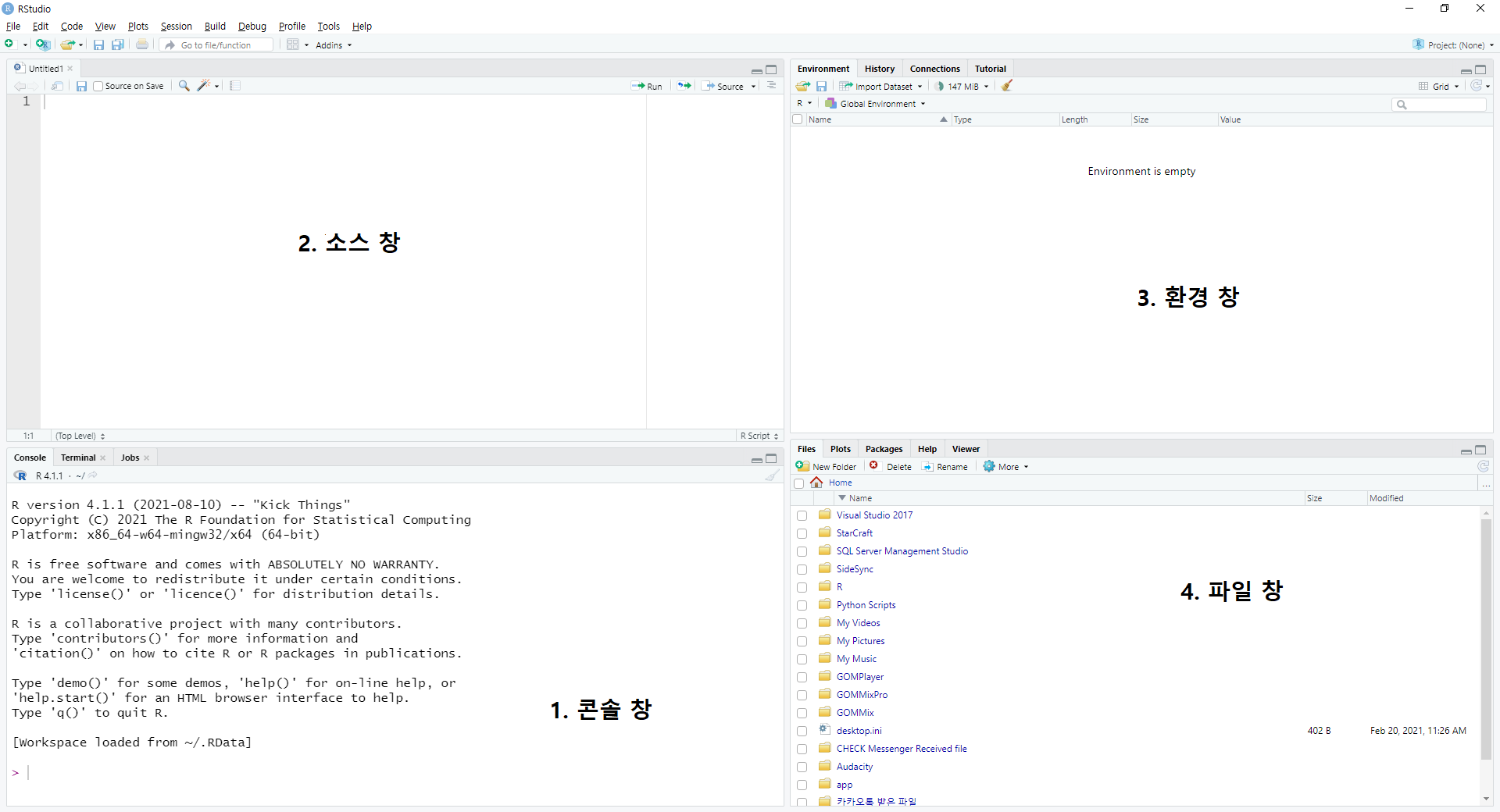Click the Save All documents icon
This screenshot has width=1500, height=812.
pos(117,45)
